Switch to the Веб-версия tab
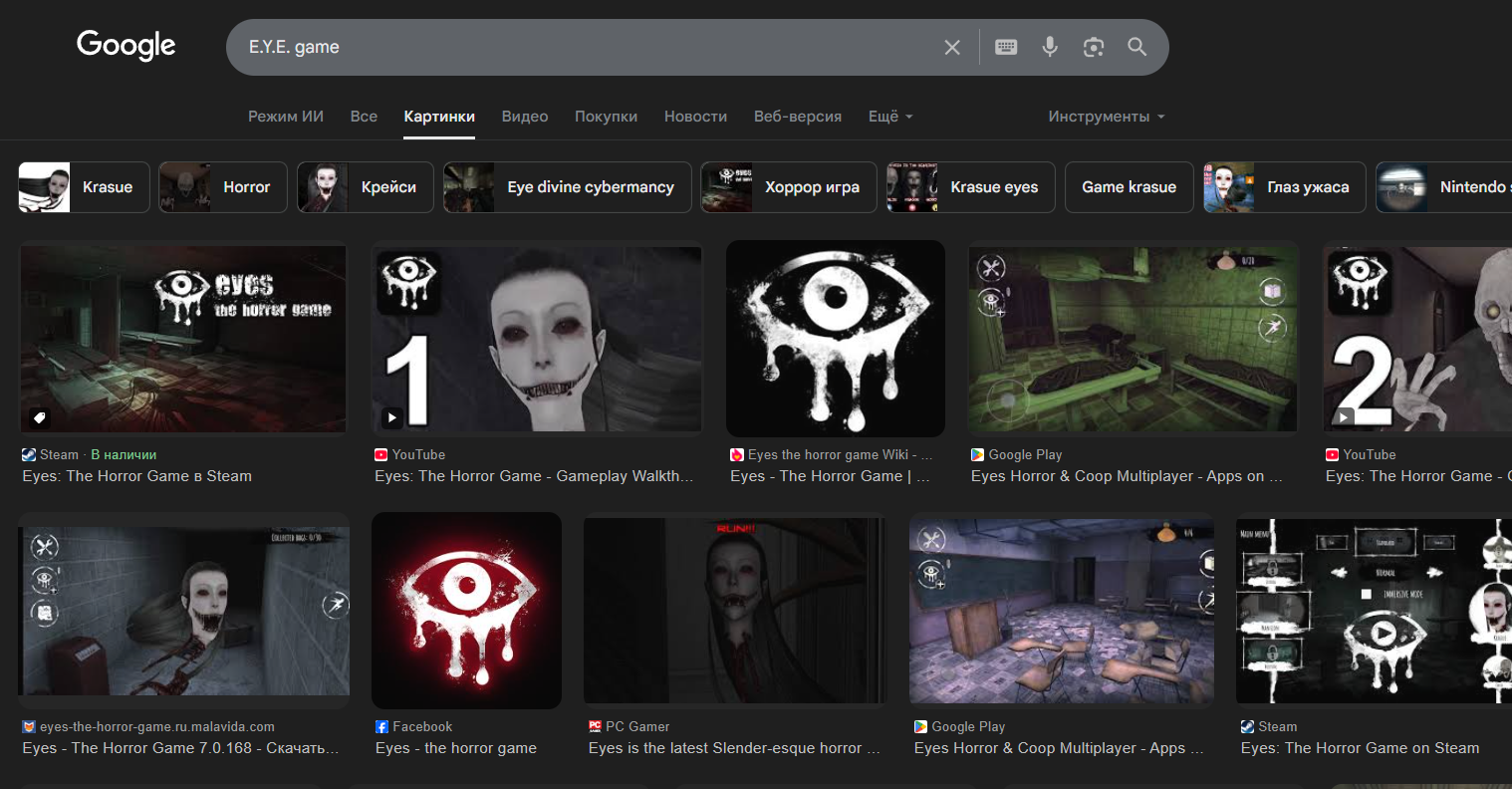The height and width of the screenshot is (789, 1512). click(x=798, y=117)
